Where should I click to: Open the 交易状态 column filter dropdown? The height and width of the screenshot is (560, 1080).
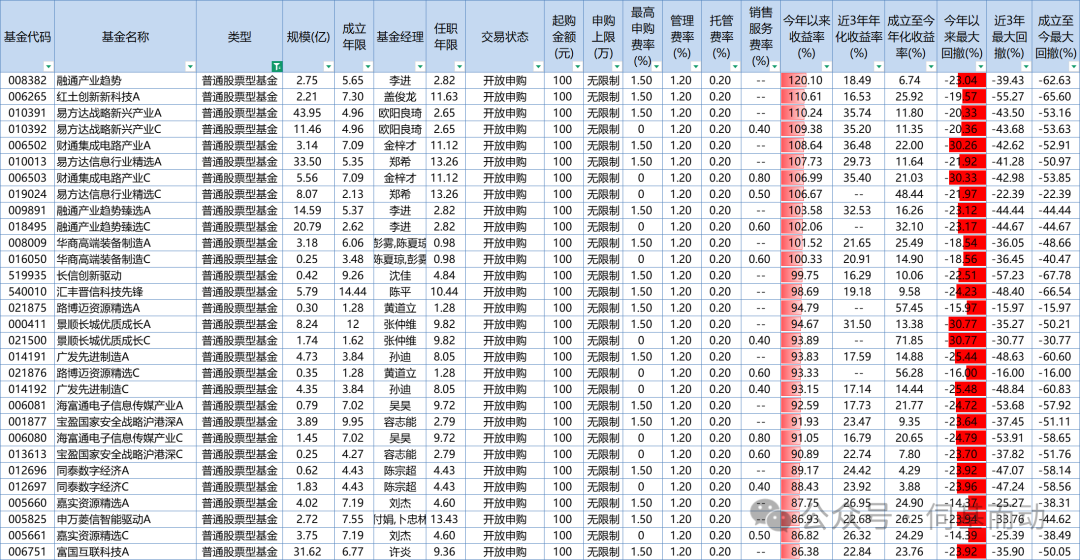click(538, 67)
